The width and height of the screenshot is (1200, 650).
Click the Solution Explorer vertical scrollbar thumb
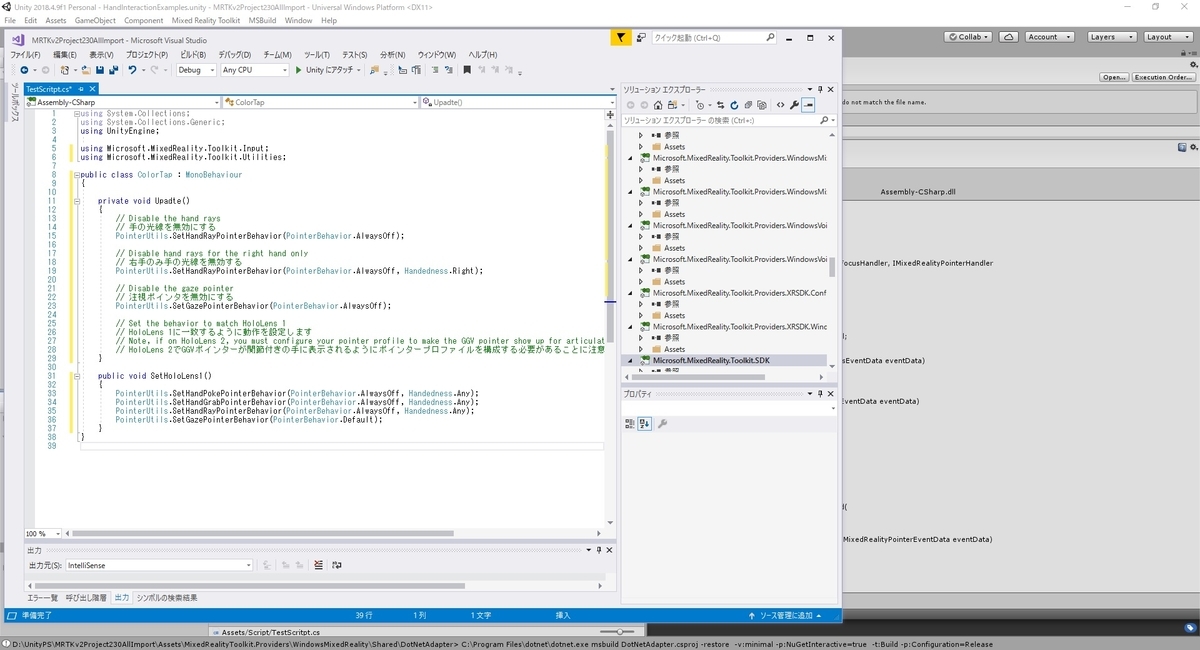tap(832, 267)
